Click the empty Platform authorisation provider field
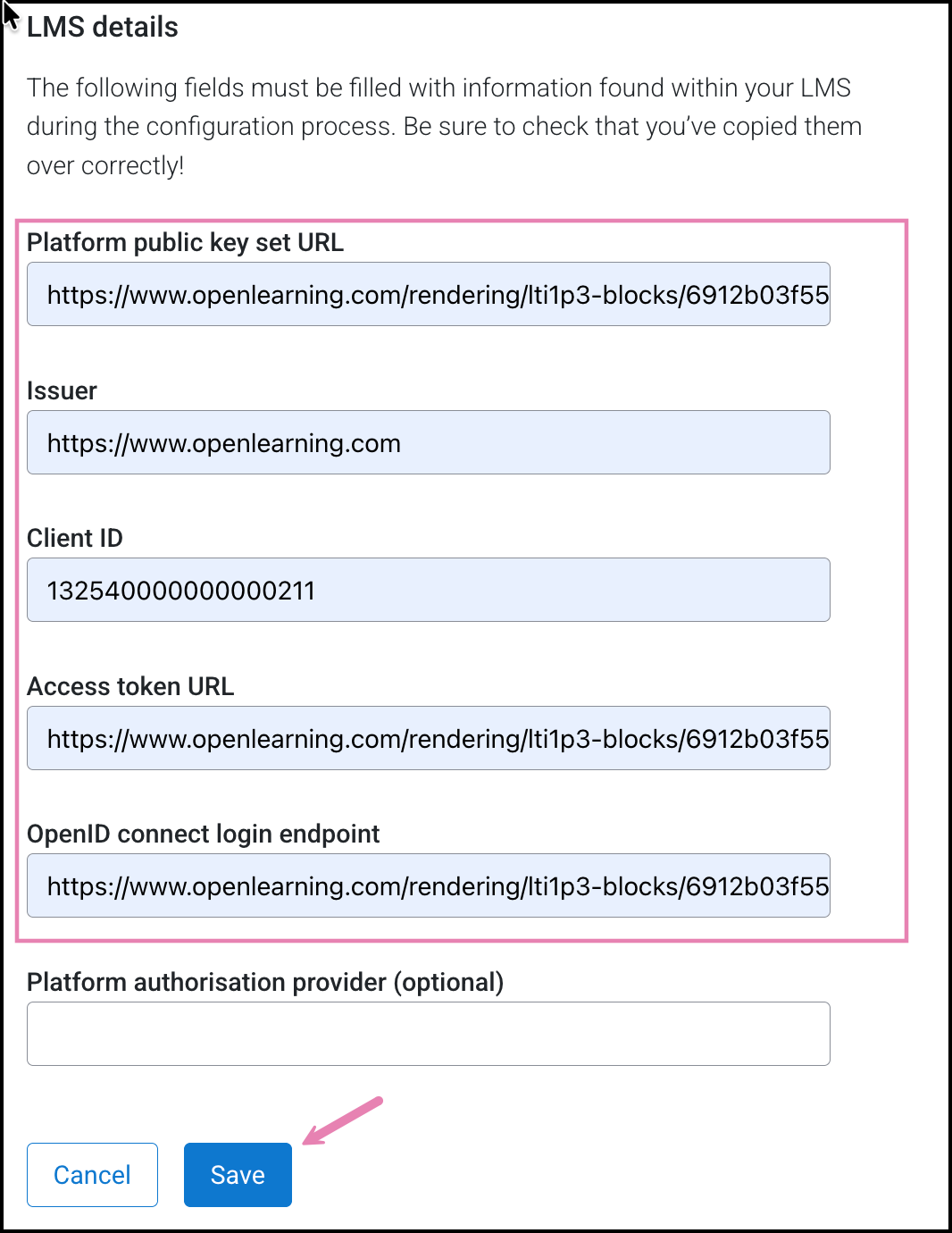Image resolution: width=952 pixels, height=1233 pixels. pos(429,1034)
